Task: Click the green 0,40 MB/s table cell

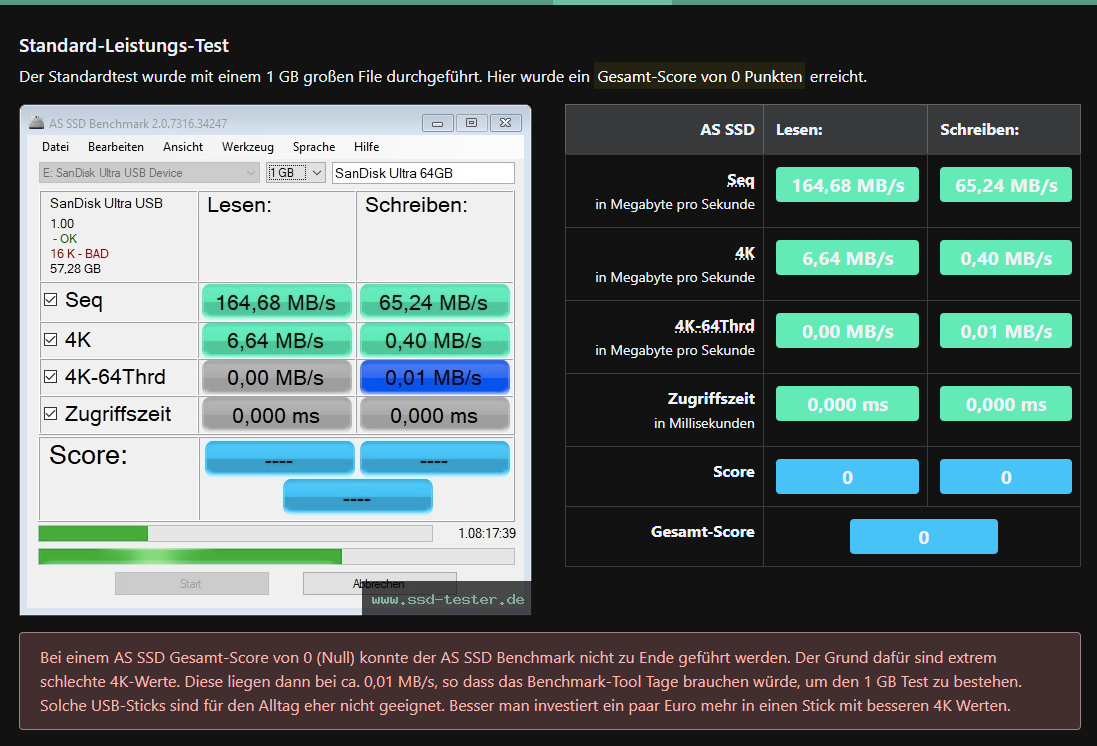Action: 1005,258
